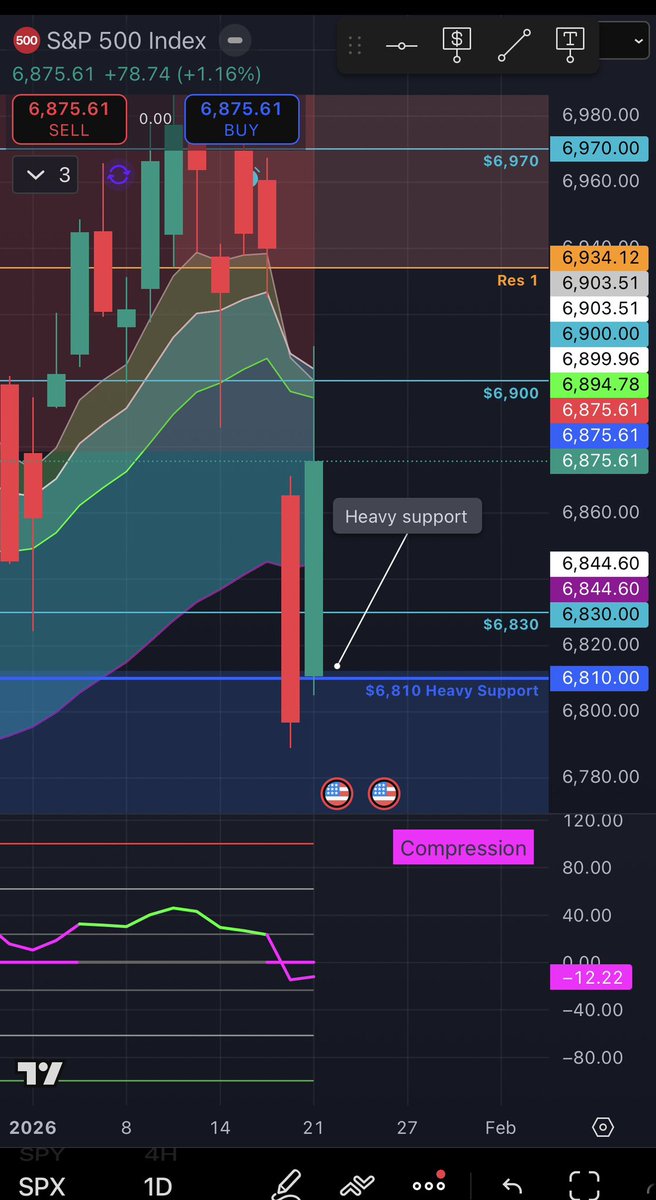Select the $6,970 line label on chart
Screen dimensions: 656x1200
coord(510,160)
